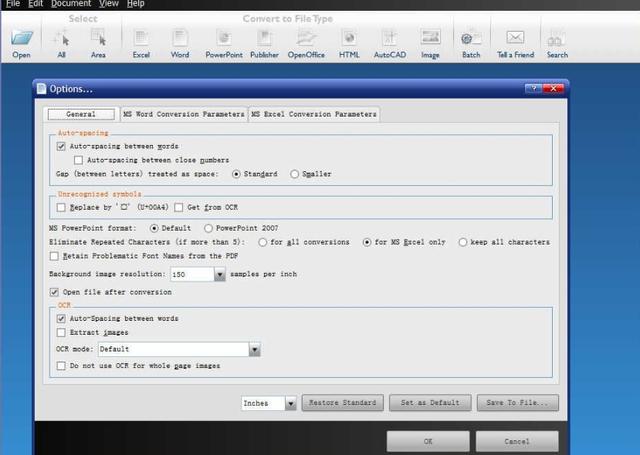
Task: Click the Restore Standard button
Action: coord(342,403)
